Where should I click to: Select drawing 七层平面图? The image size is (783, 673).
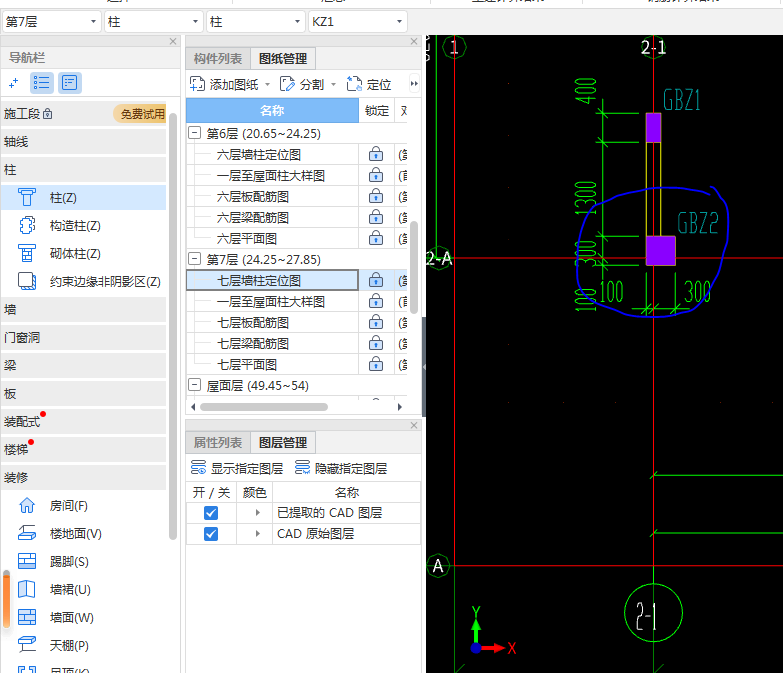[x=247, y=364]
